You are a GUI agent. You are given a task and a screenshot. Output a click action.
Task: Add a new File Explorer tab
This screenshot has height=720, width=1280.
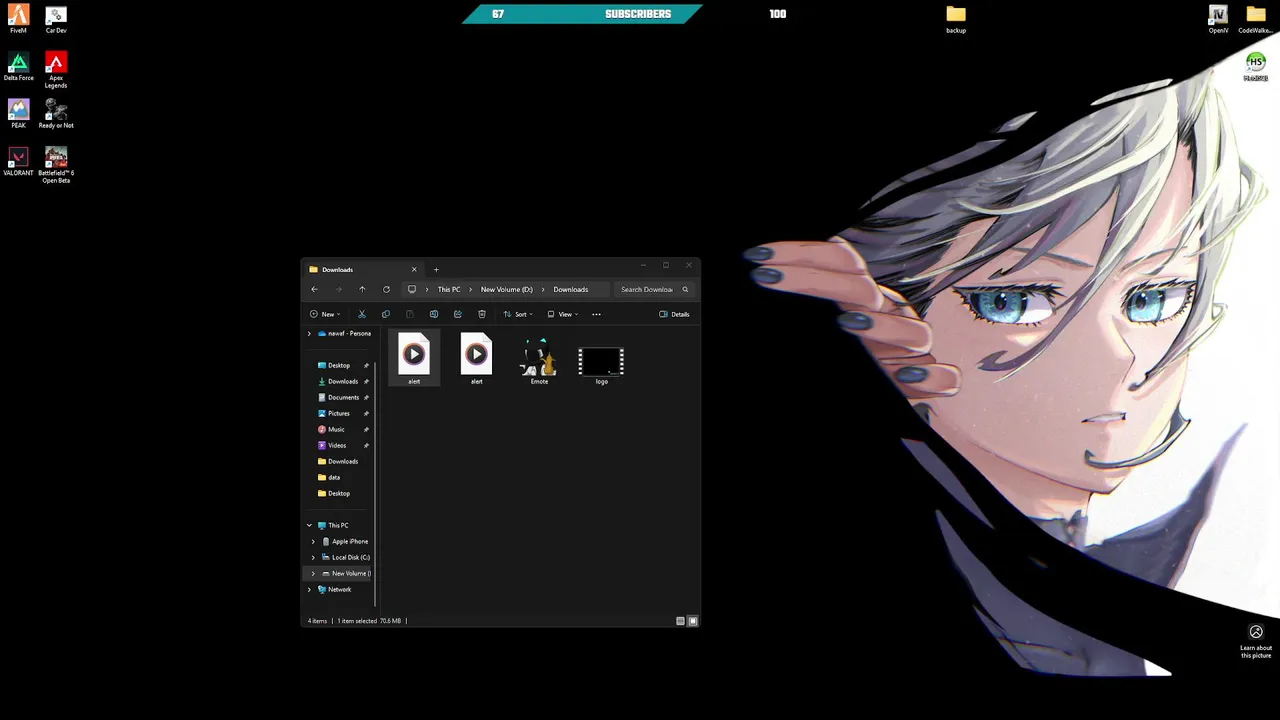pos(436,269)
